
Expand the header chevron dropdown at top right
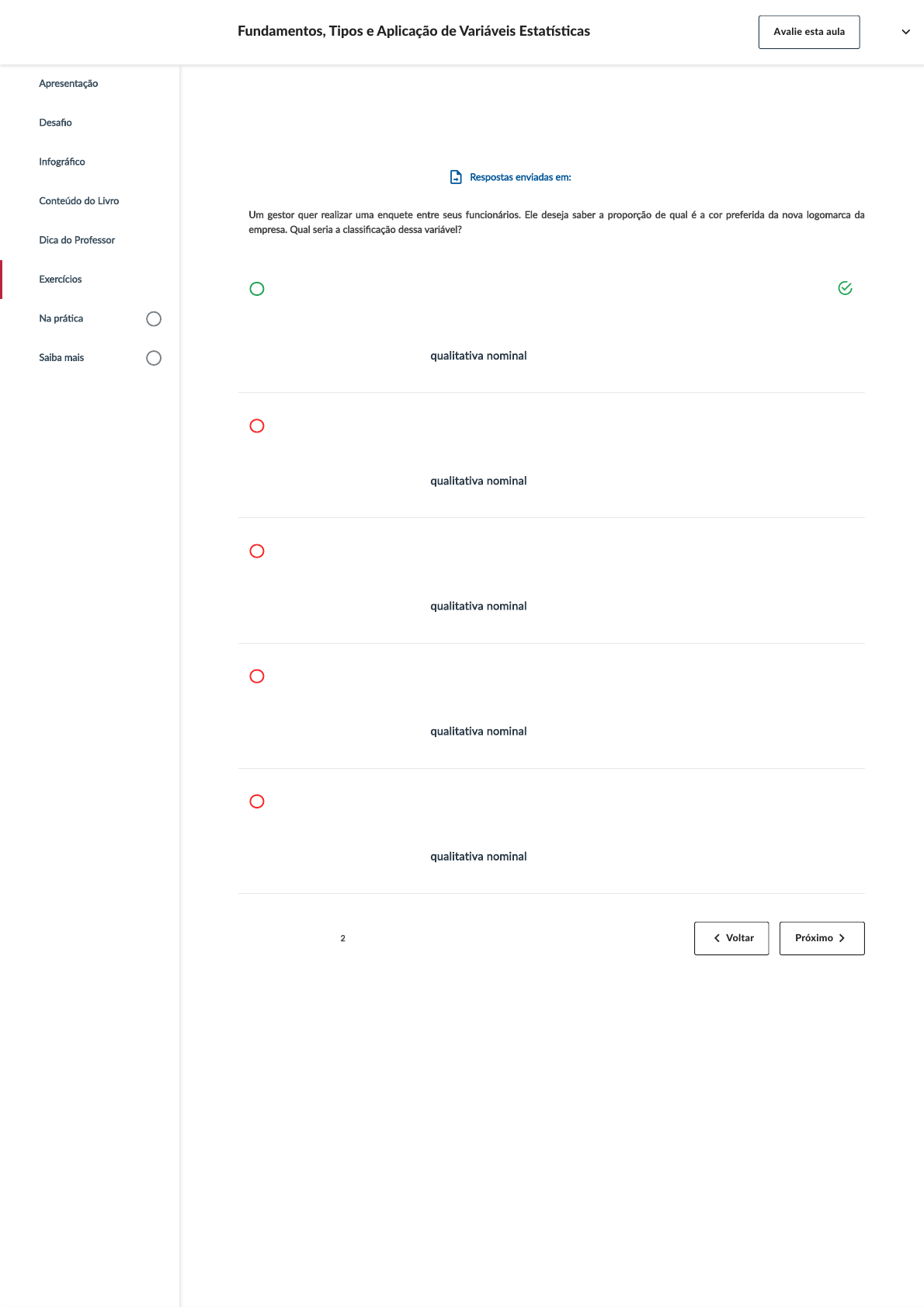pos(905,32)
